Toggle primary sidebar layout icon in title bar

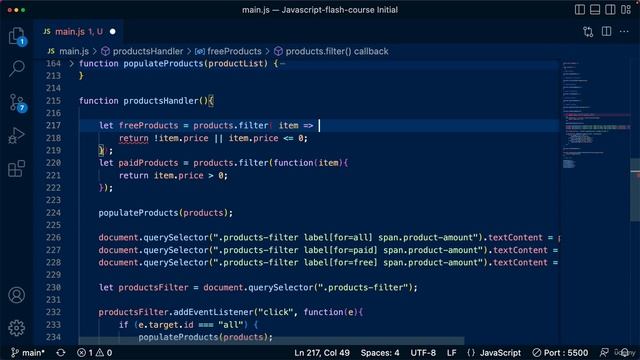tap(580, 10)
